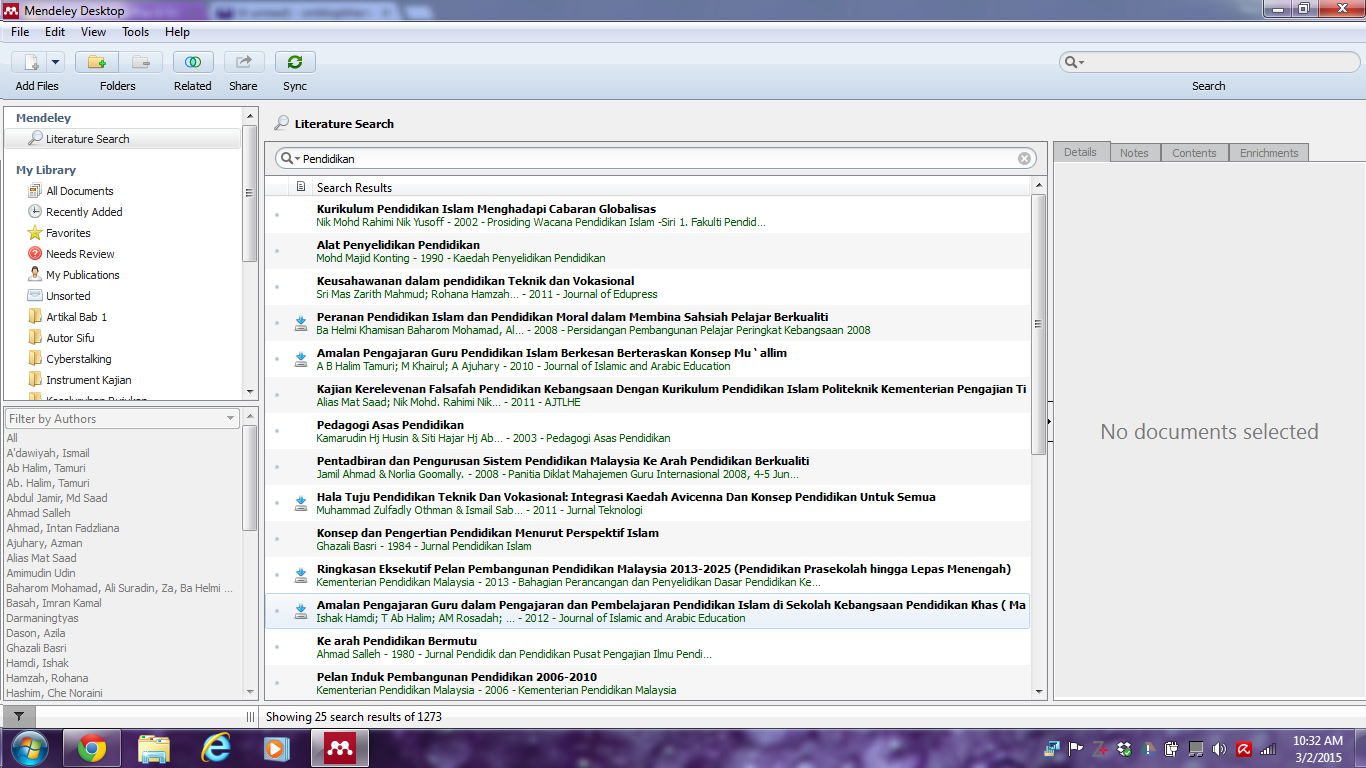Click the document icon column header
This screenshot has height=768, width=1366.
click(x=301, y=187)
